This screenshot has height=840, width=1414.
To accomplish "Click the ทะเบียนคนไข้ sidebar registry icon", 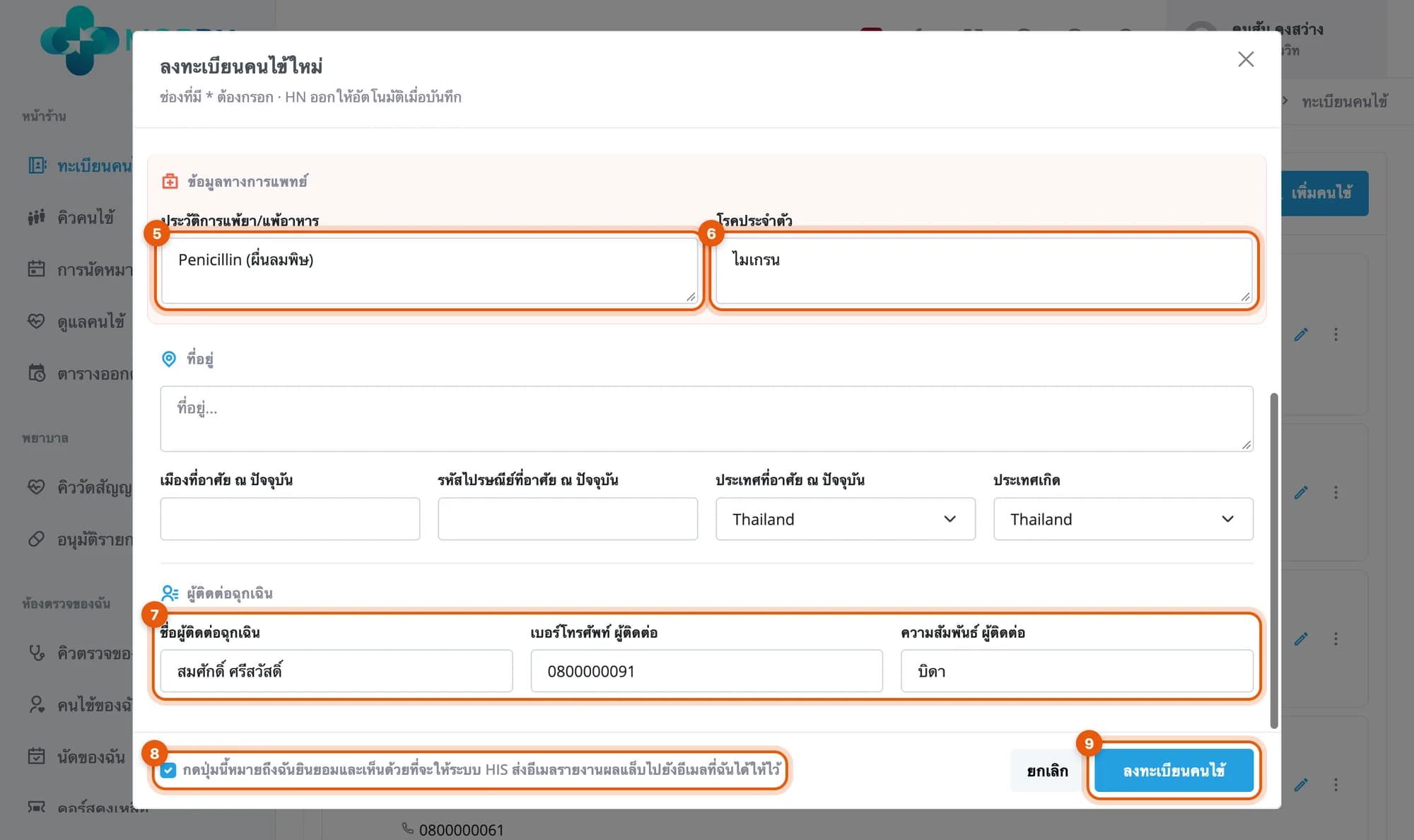I will pyautogui.click(x=37, y=165).
